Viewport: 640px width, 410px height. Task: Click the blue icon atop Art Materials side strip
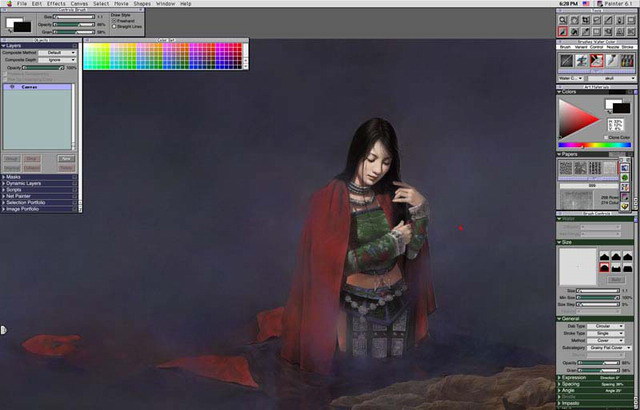624,168
